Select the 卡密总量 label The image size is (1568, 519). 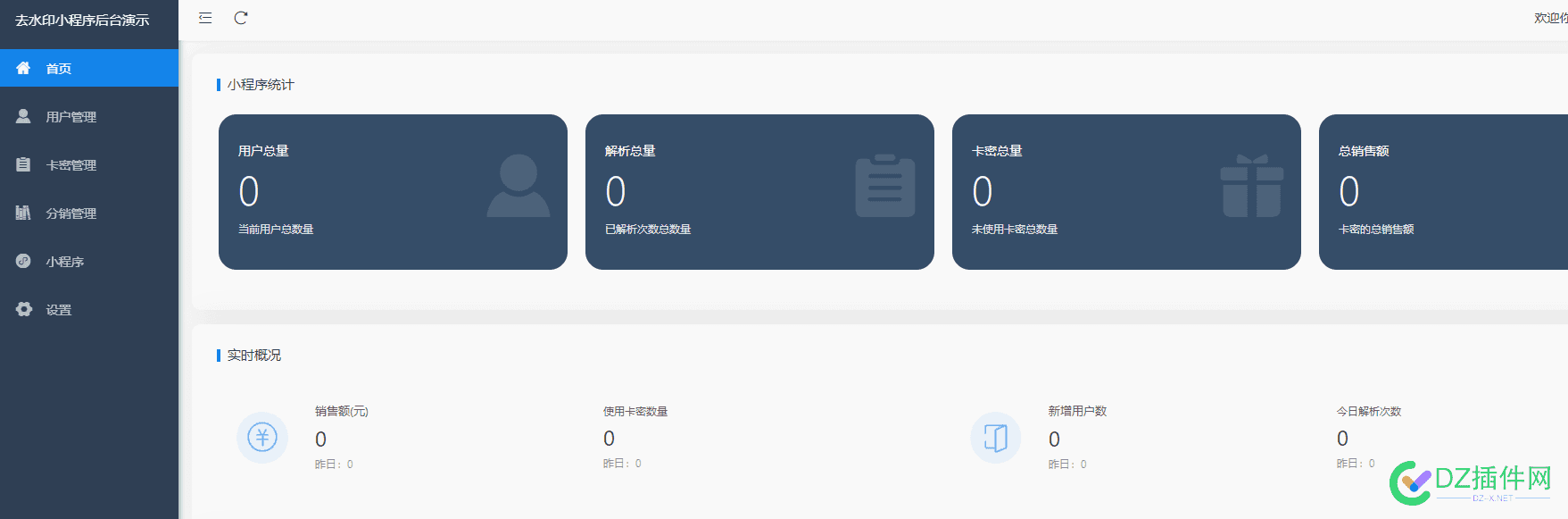[997, 151]
